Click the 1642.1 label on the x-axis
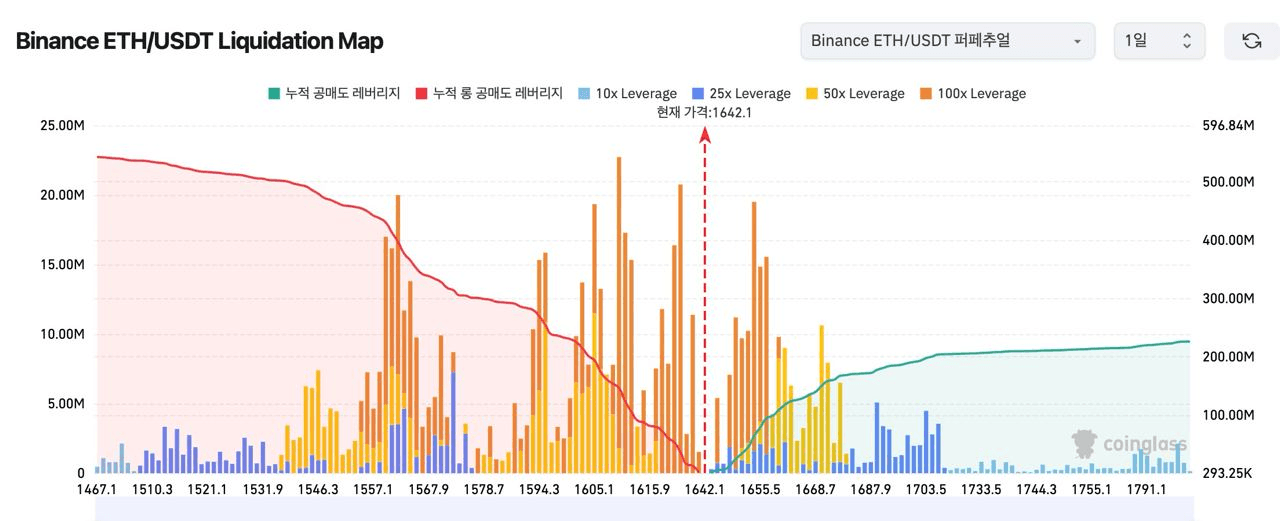This screenshot has height=521, width=1280. tap(704, 489)
